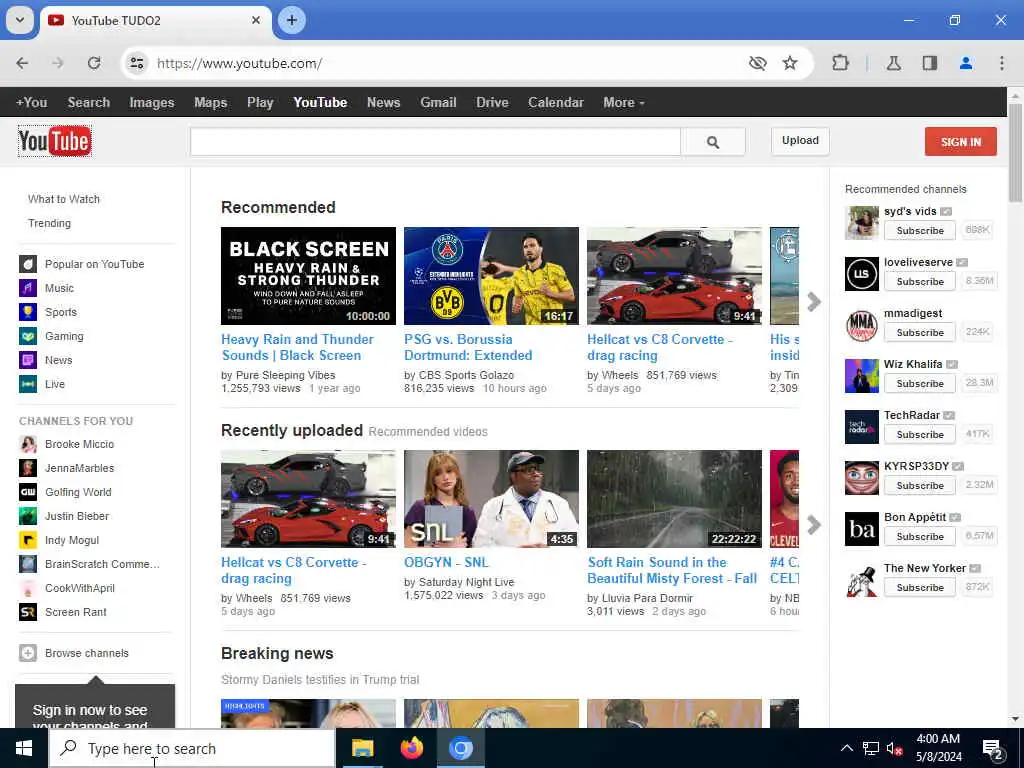Open Maps in Google bar
The height and width of the screenshot is (768, 1024).
(x=210, y=103)
